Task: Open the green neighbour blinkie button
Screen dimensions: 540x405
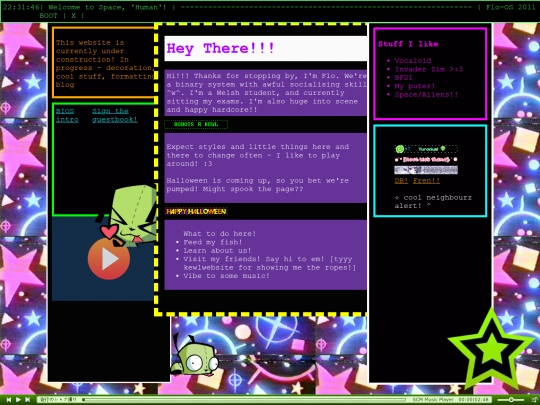Action: click(426, 149)
